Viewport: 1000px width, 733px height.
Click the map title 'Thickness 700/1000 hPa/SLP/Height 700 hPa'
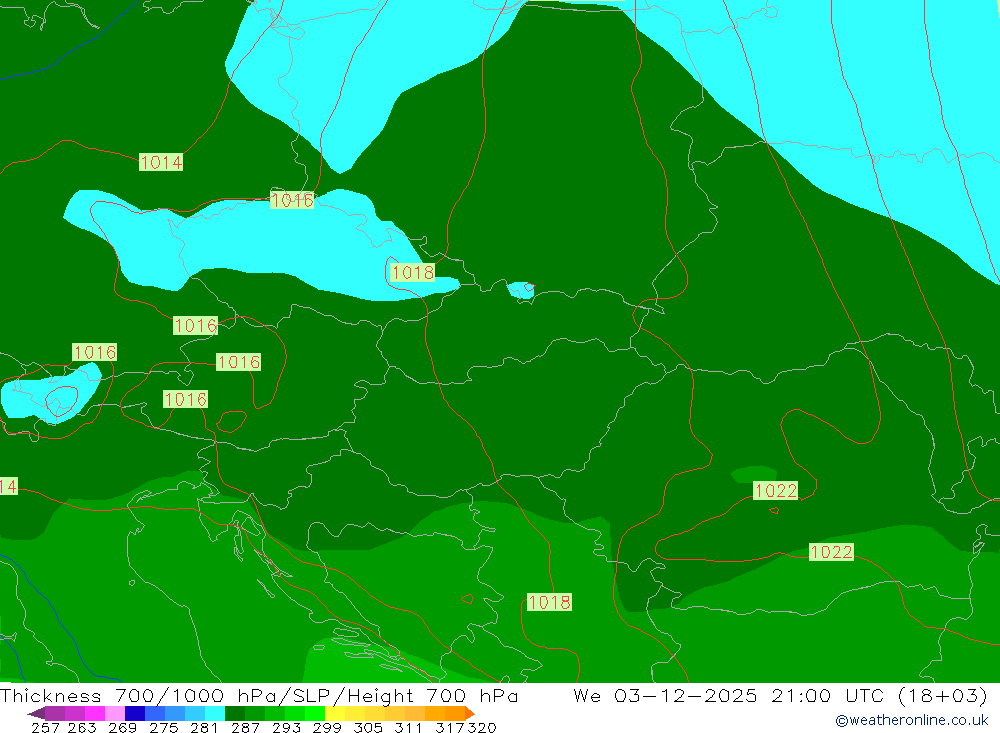[x=258, y=695]
